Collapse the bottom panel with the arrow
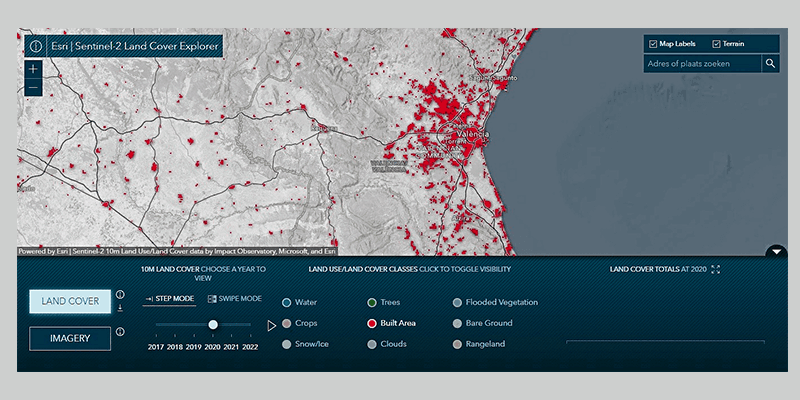The height and width of the screenshot is (400, 800). pos(777,251)
